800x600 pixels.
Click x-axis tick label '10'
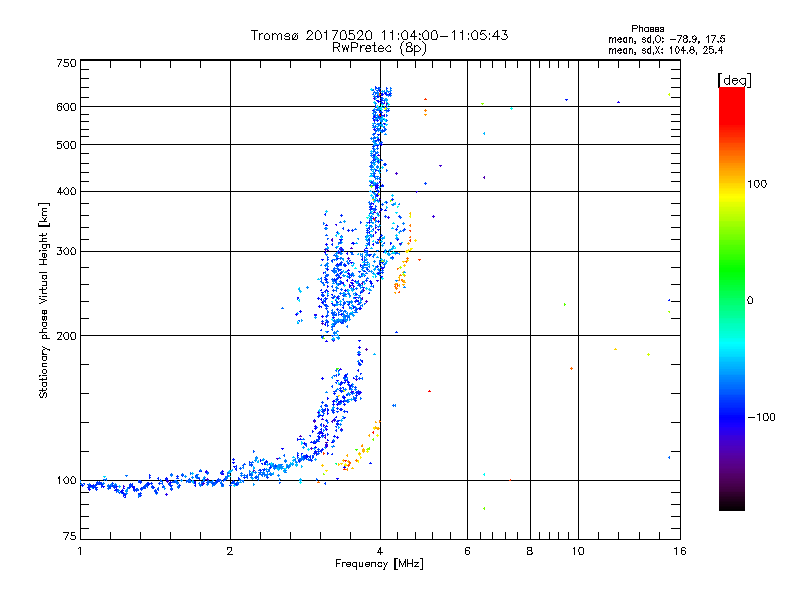[x=578, y=551]
